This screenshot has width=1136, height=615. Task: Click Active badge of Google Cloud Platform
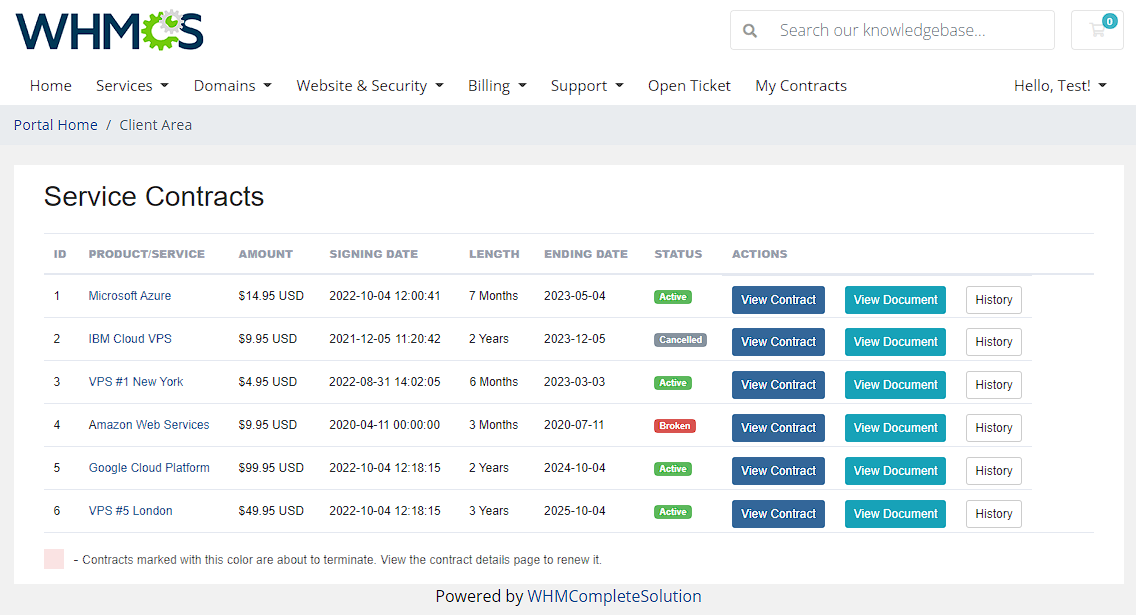click(x=673, y=469)
